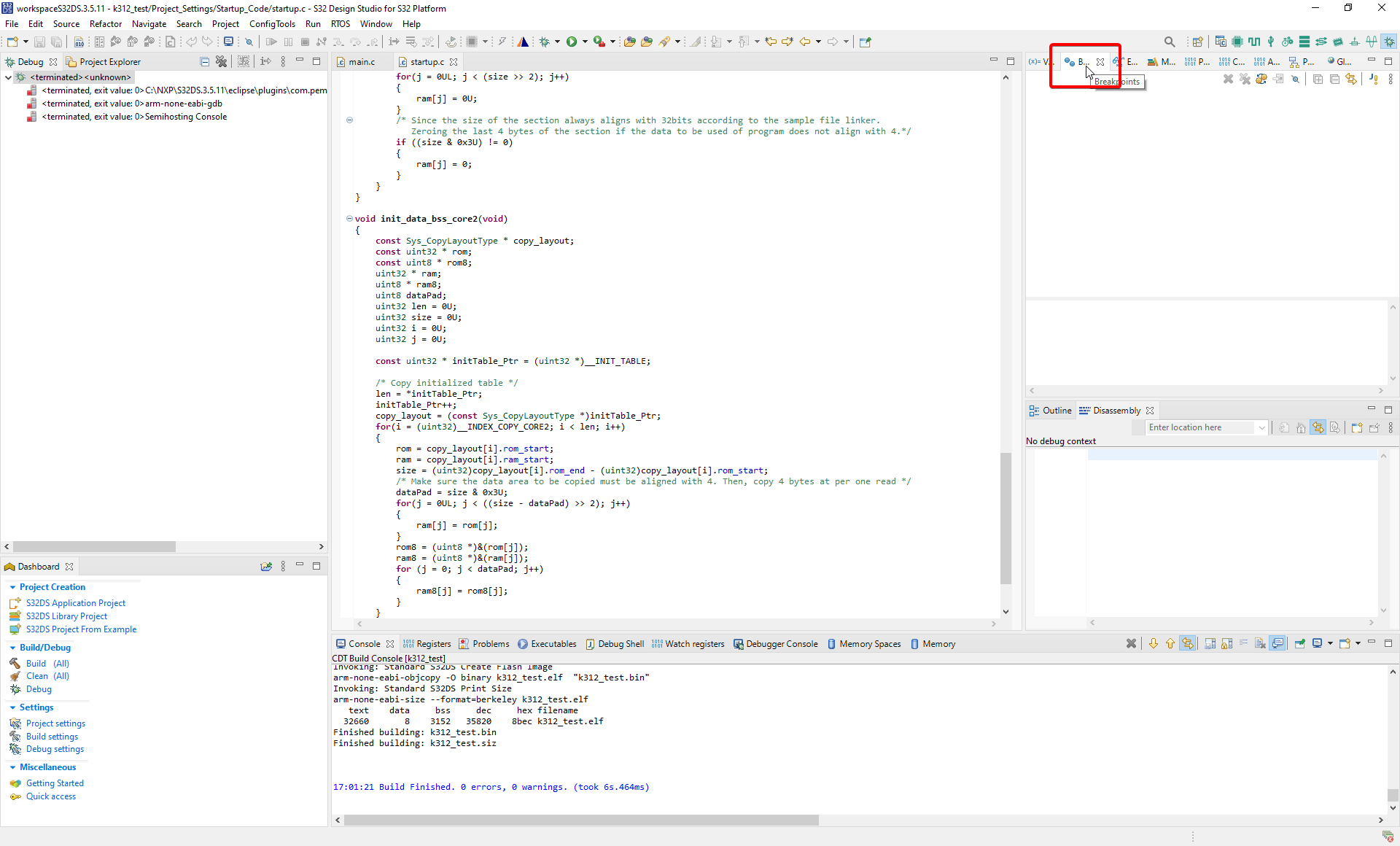The height and width of the screenshot is (846, 1400).
Task: Toggle the Debug view layout mode icon
Action: click(x=244, y=61)
